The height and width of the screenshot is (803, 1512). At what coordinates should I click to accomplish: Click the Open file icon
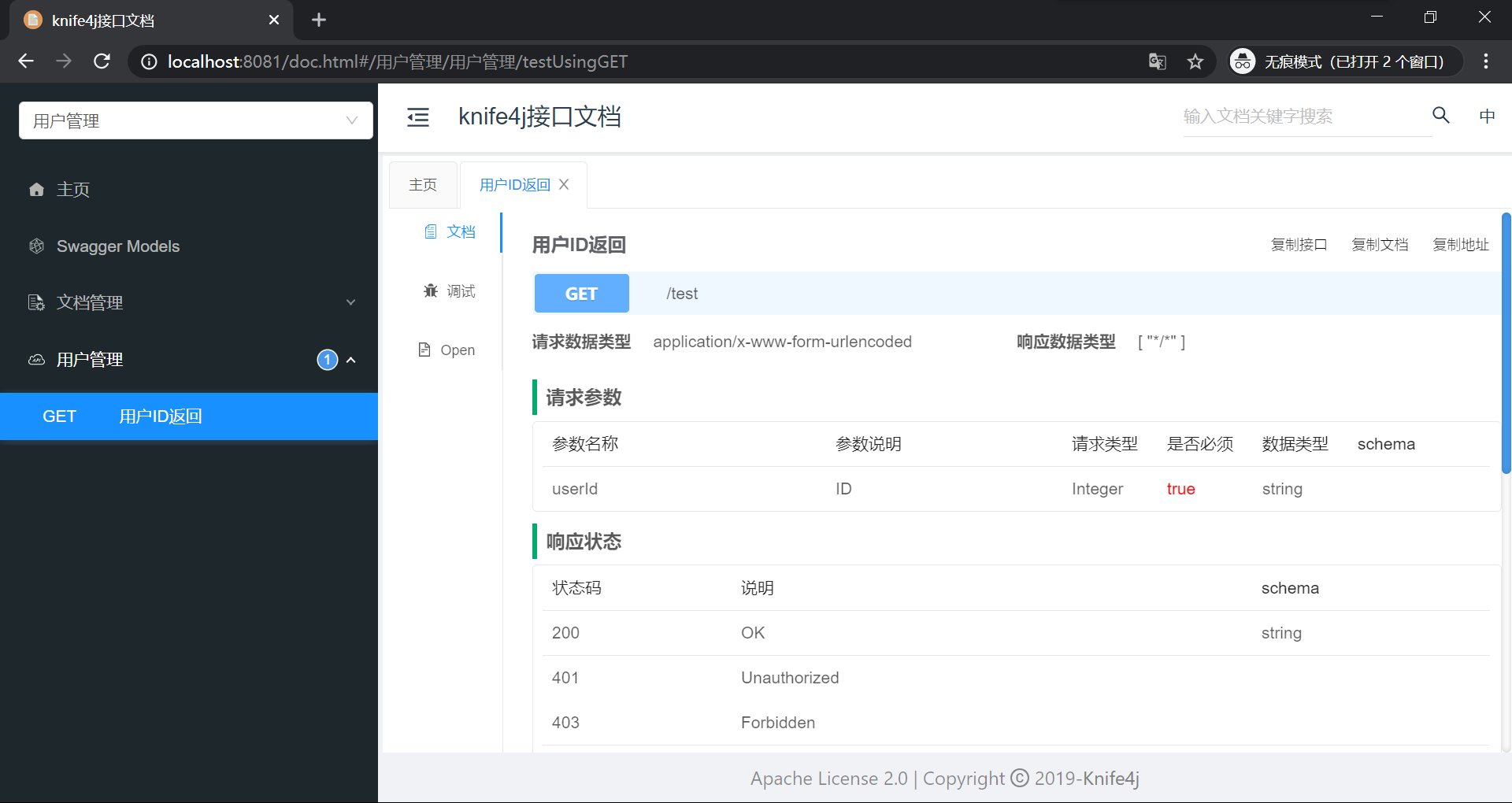pyautogui.click(x=424, y=349)
